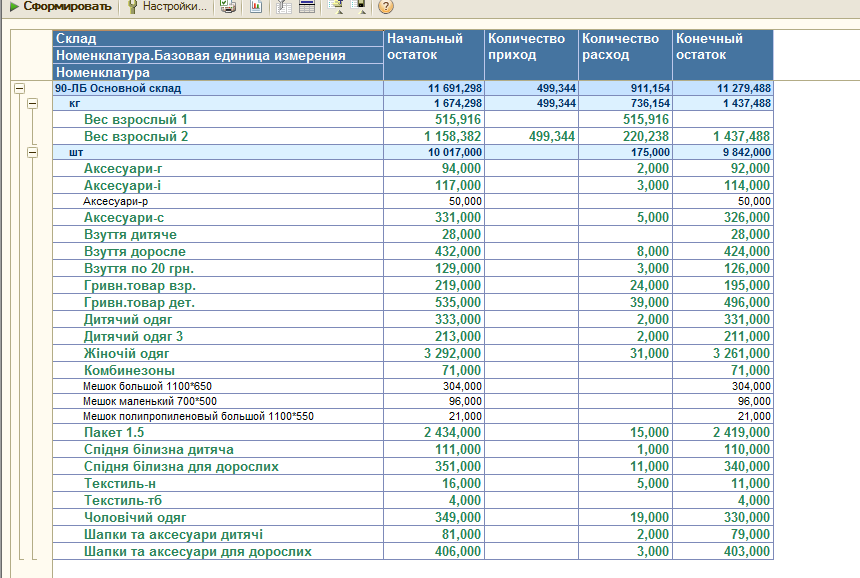Image resolution: width=860 pixels, height=578 pixels.
Task: Select the Чоловічий одяг row
Action: (413, 517)
